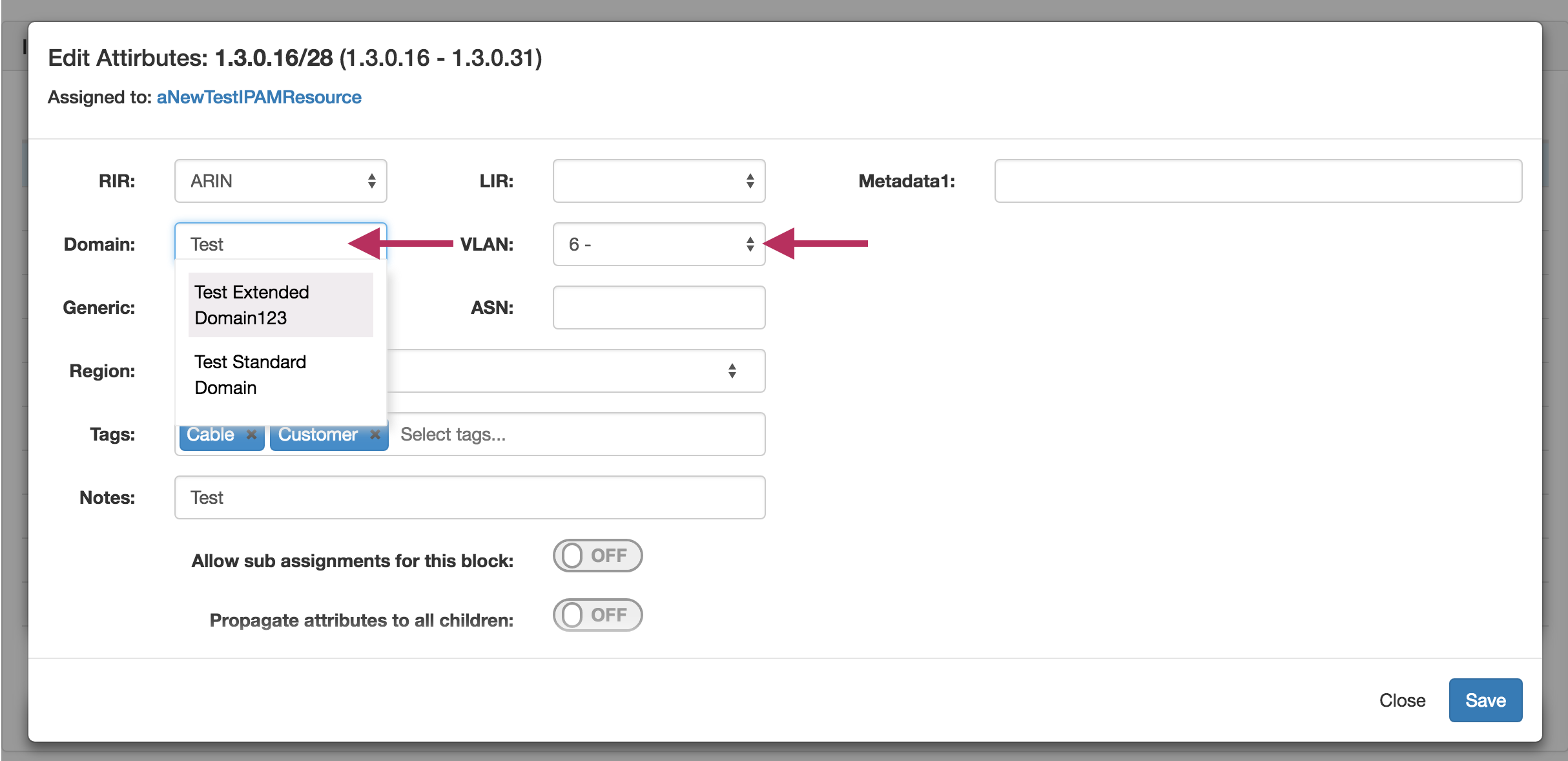This screenshot has width=1568, height=761.
Task: Click the LIR select arrows icon
Action: pyautogui.click(x=750, y=181)
